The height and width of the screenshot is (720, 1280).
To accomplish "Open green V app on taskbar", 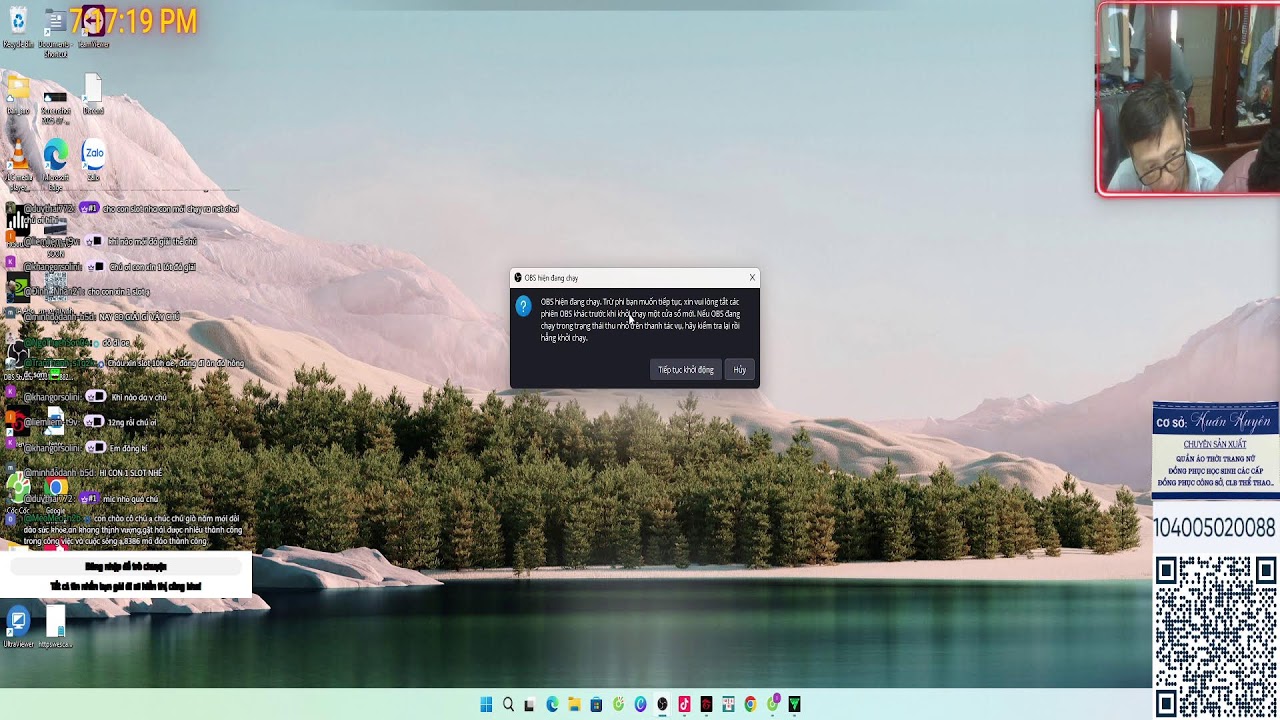I will 795,704.
